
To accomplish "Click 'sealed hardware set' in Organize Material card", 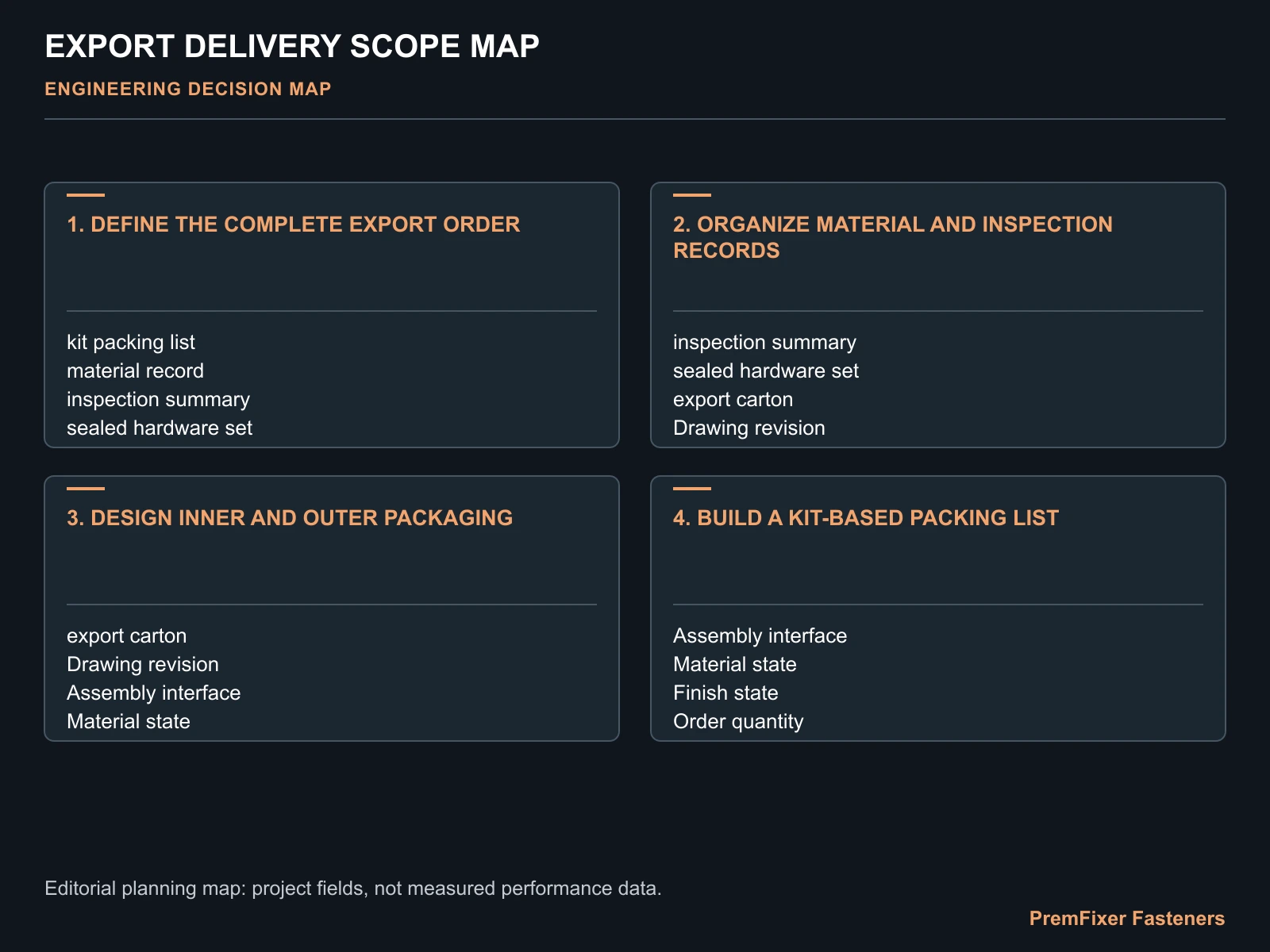I will point(766,371).
